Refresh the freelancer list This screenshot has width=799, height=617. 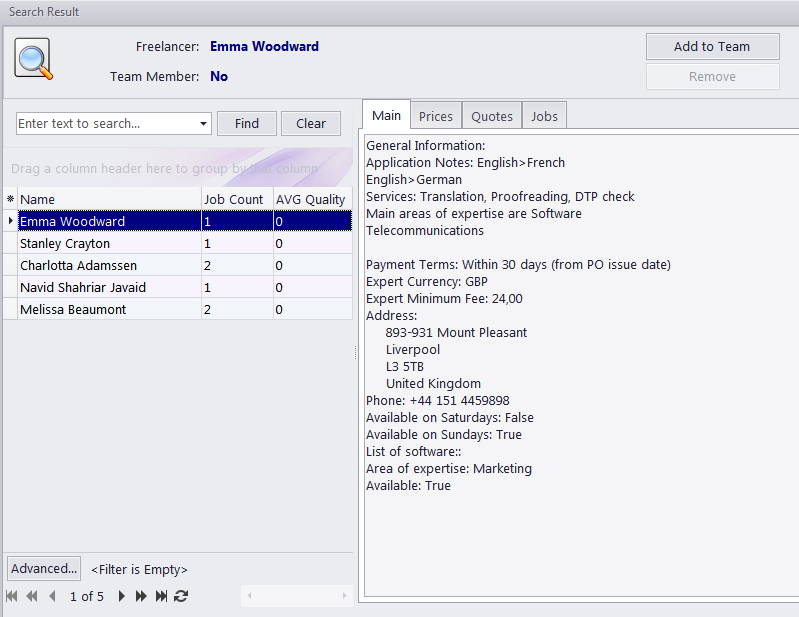181,596
